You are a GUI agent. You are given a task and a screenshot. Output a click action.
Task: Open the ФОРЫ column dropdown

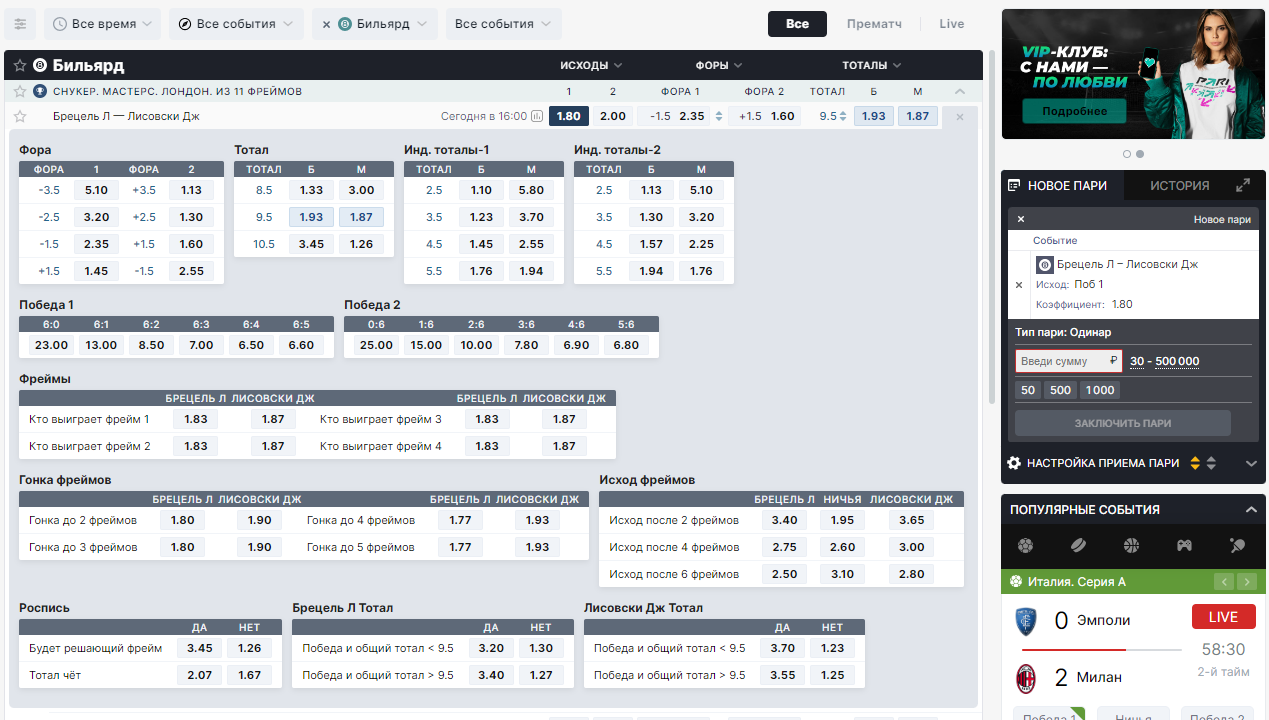[719, 66]
